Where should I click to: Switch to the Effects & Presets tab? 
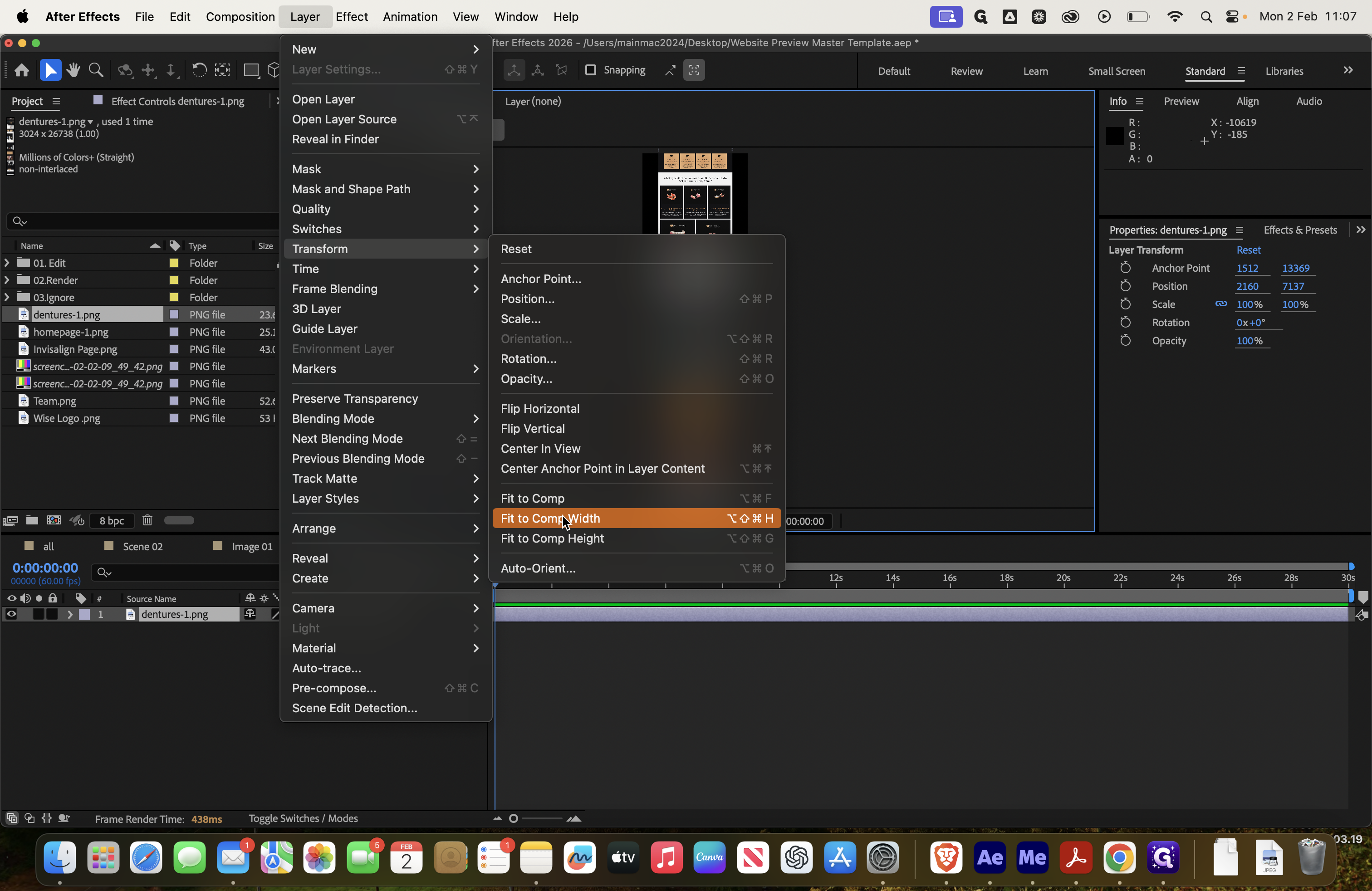pos(1299,230)
